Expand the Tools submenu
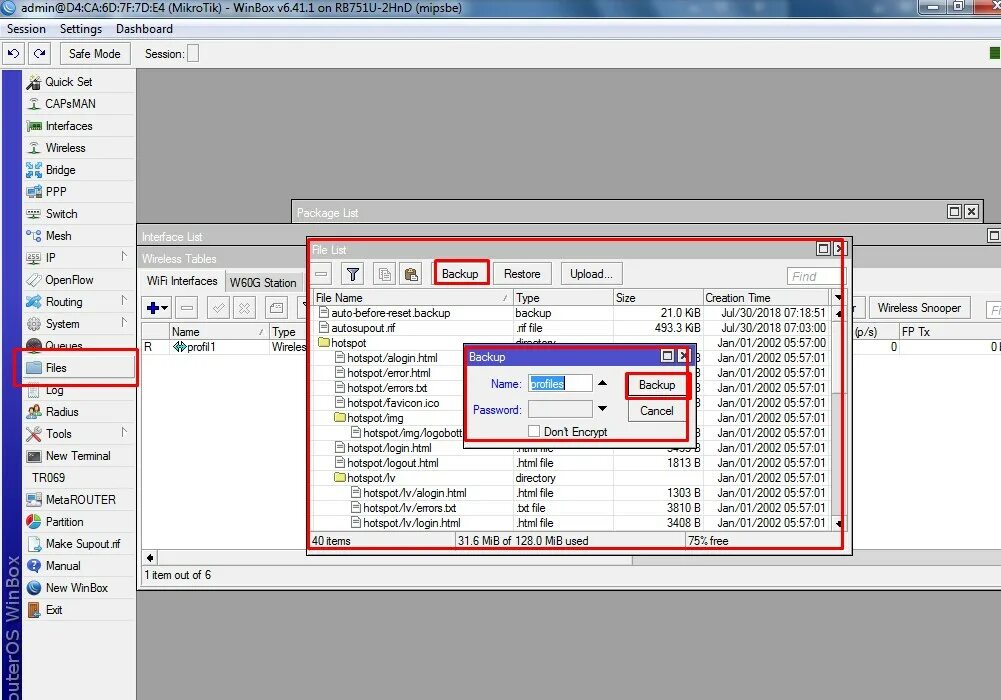 coord(124,433)
